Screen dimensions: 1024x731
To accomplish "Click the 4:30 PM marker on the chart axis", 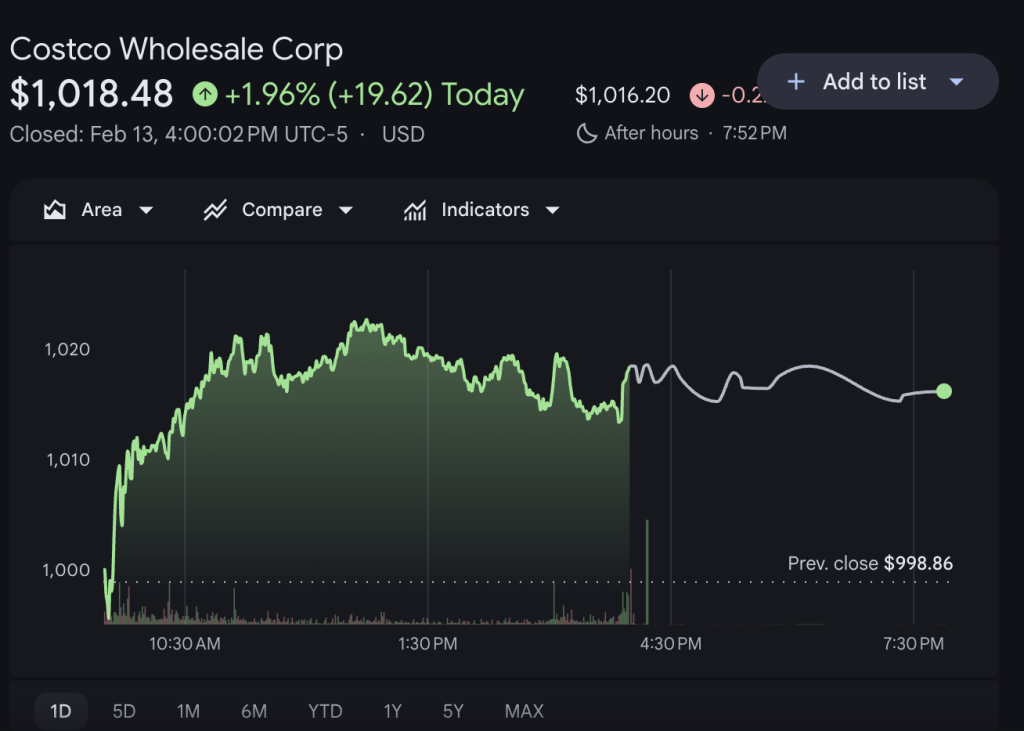I will click(x=669, y=644).
